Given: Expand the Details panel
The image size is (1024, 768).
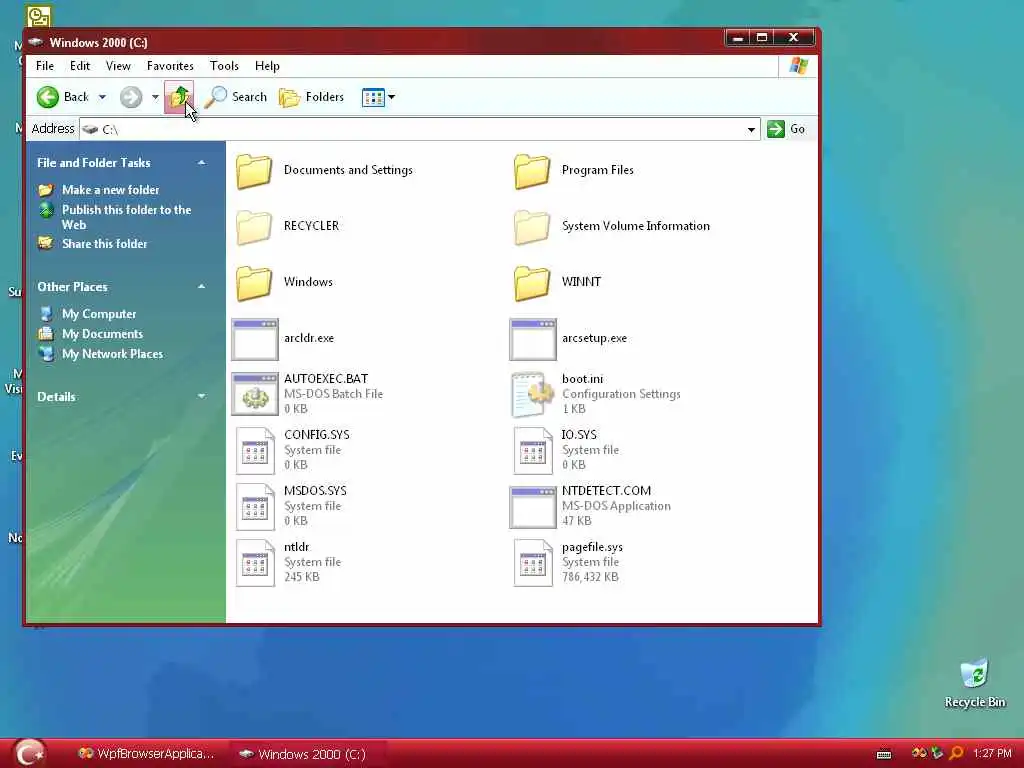Looking at the screenshot, I should pos(201,396).
